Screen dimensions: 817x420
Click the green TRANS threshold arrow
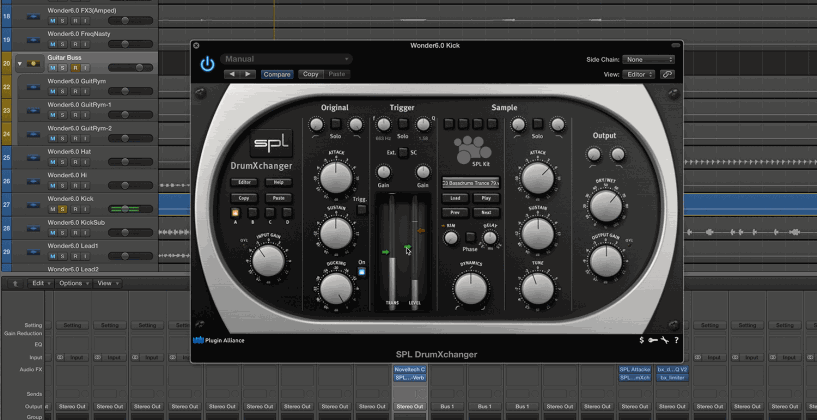tap(386, 252)
